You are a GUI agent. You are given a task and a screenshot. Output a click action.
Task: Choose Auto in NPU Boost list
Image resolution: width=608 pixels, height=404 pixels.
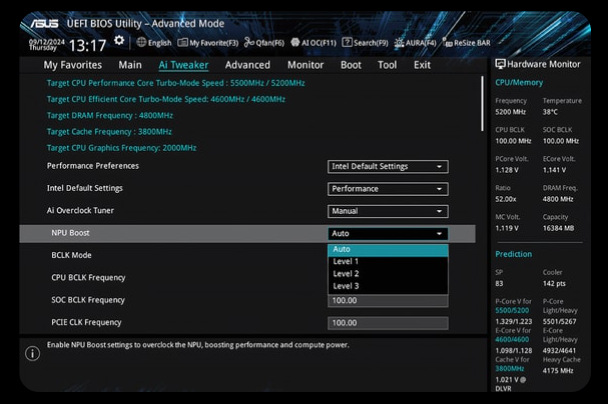(388, 249)
